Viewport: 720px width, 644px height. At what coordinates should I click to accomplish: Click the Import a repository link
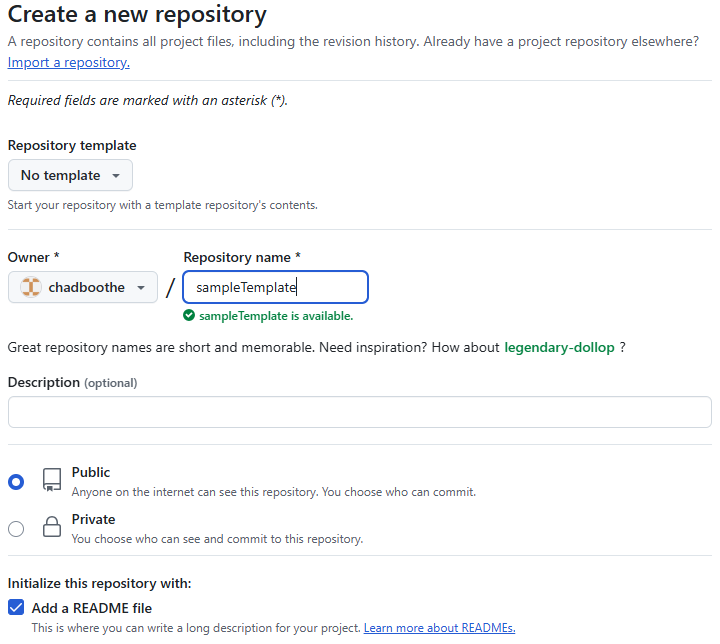(69, 62)
